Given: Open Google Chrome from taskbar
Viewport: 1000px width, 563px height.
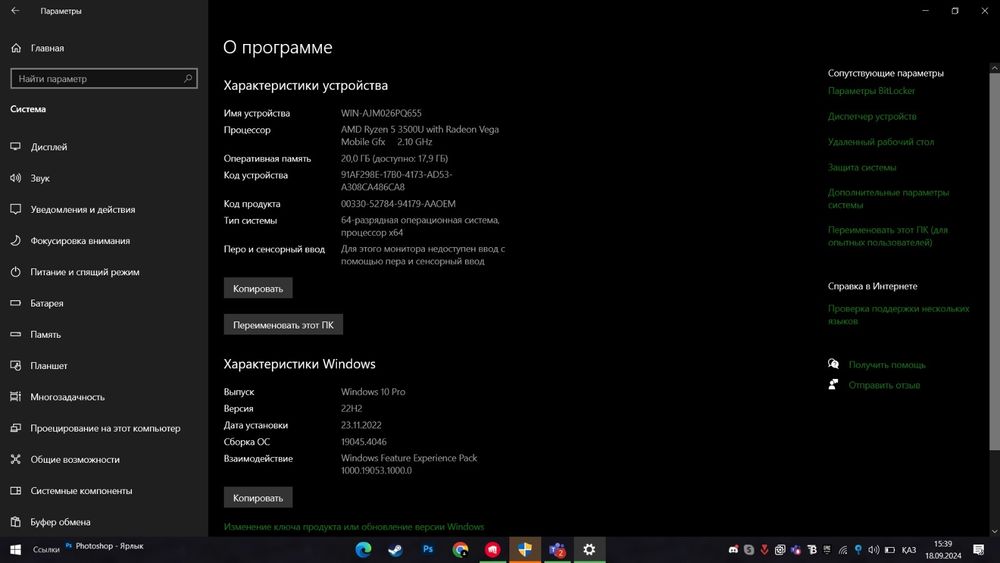Looking at the screenshot, I should 460,550.
